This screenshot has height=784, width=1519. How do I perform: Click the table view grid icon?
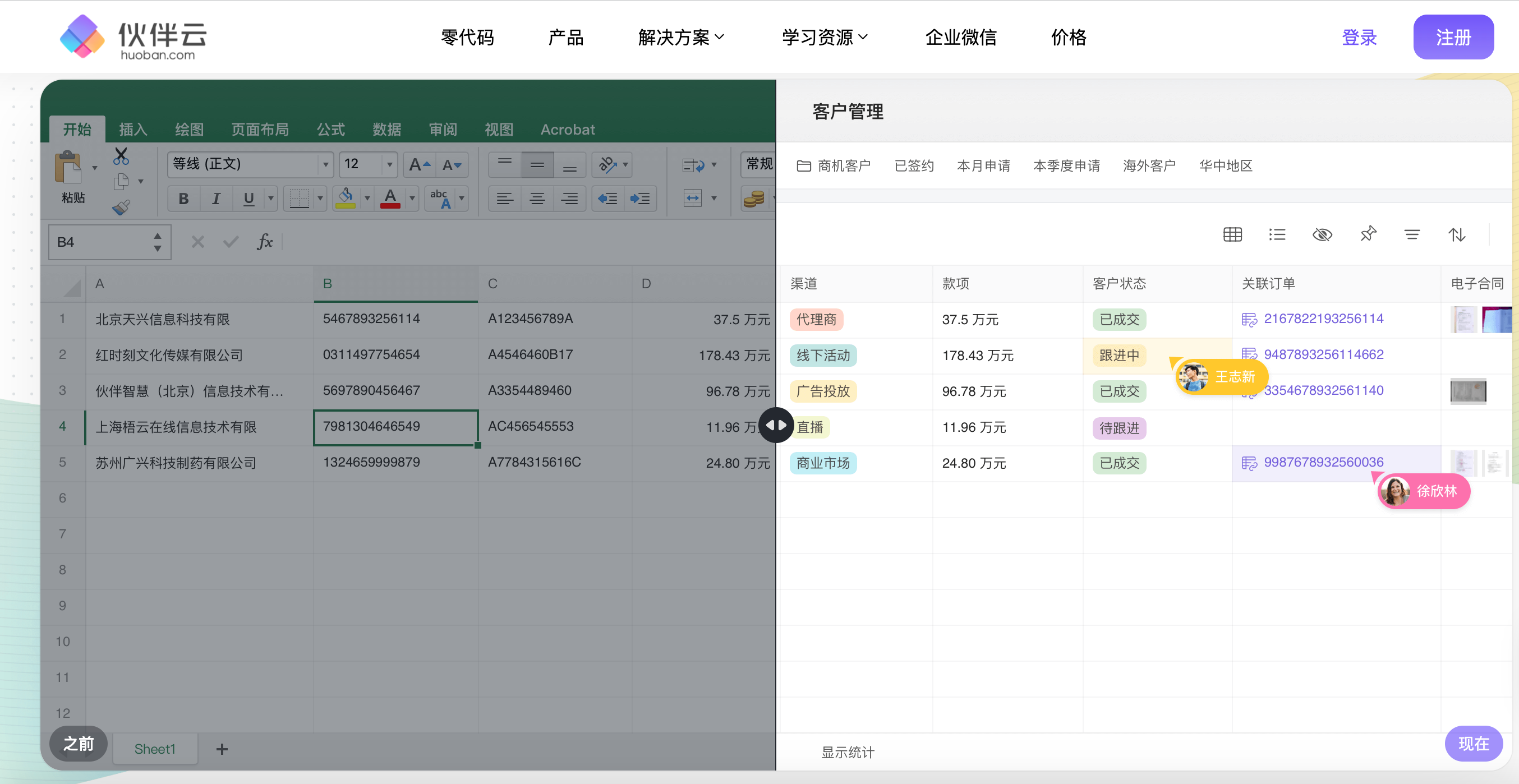coord(1232,234)
